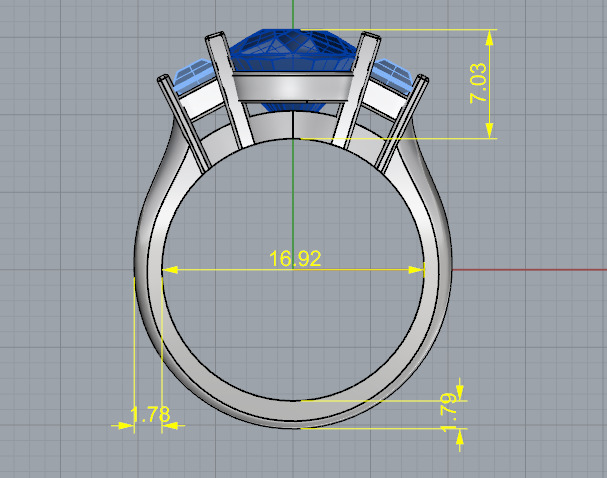Select the bottom of the ring shank
The image size is (607, 478).
point(293,414)
